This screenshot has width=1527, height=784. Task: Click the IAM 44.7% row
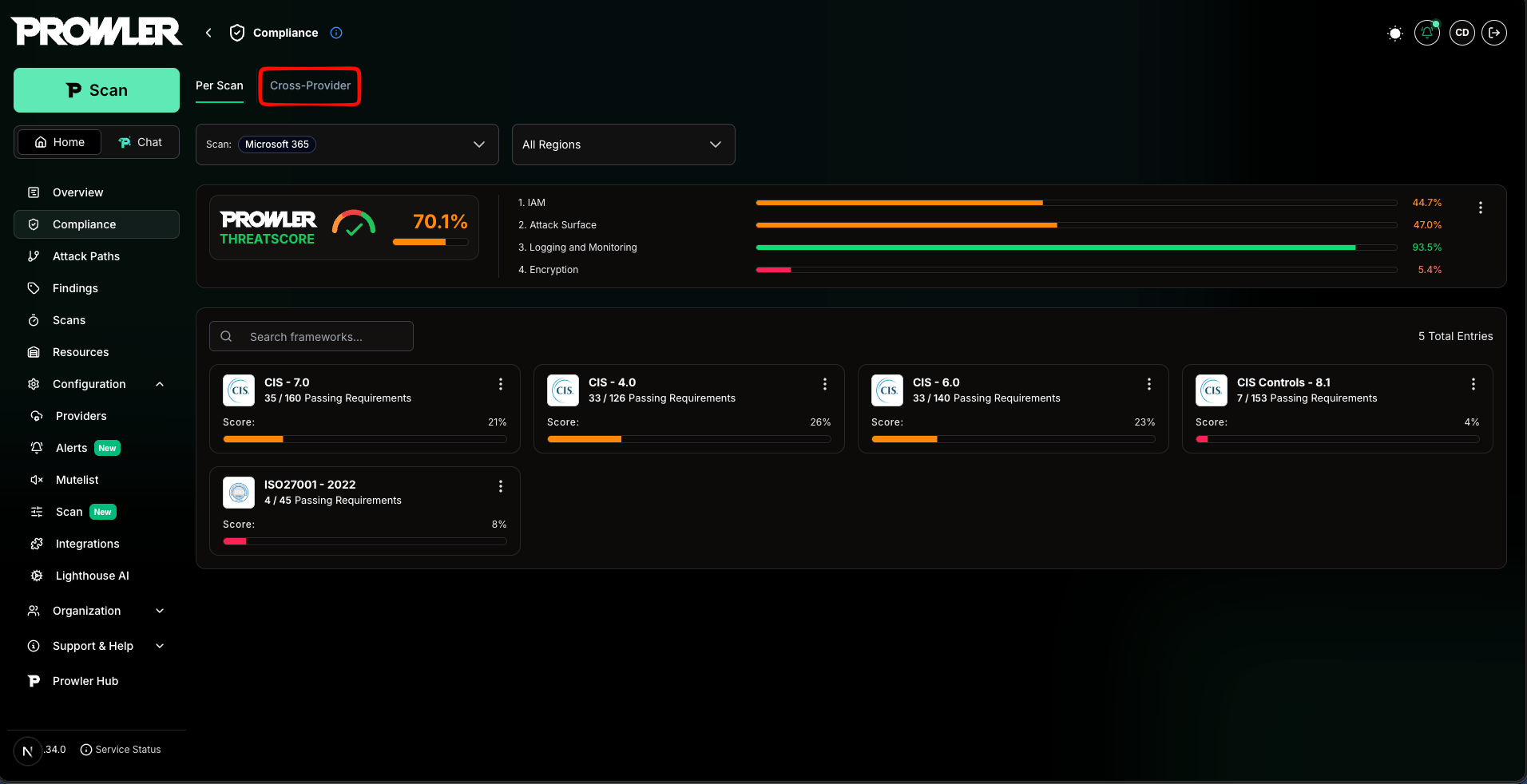(980, 203)
